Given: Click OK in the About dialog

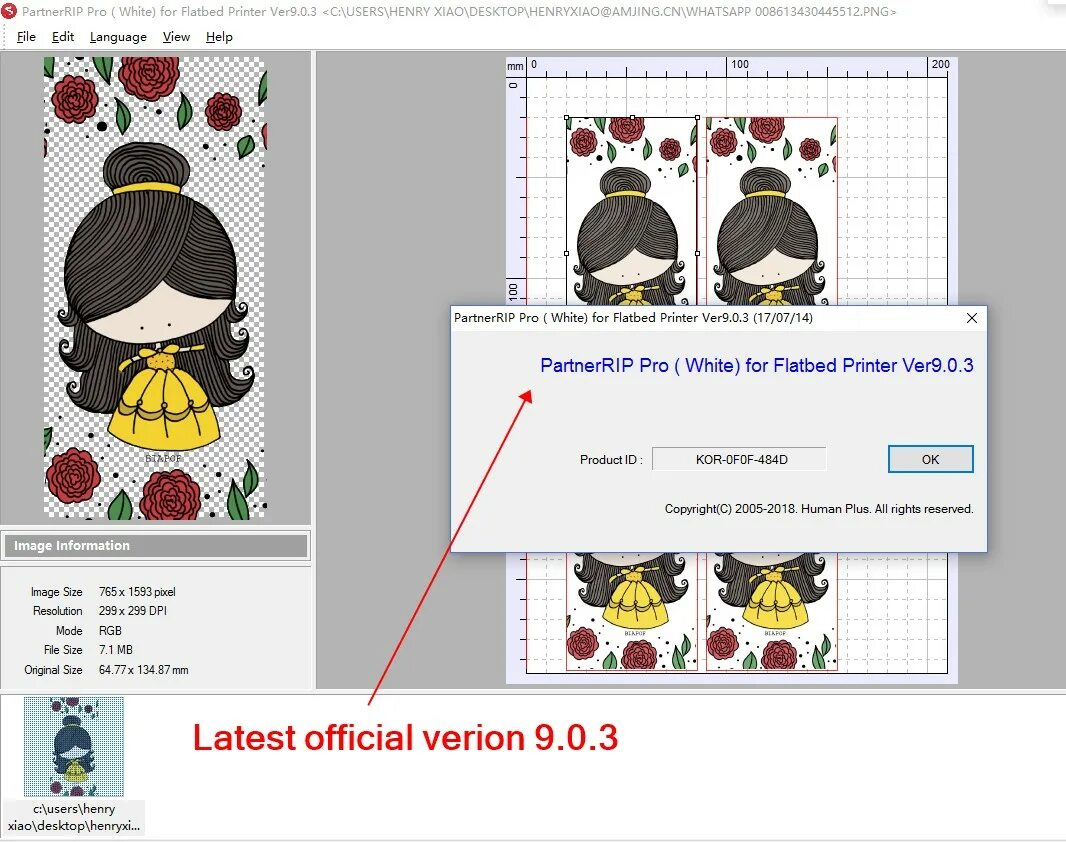Looking at the screenshot, I should coord(930,459).
